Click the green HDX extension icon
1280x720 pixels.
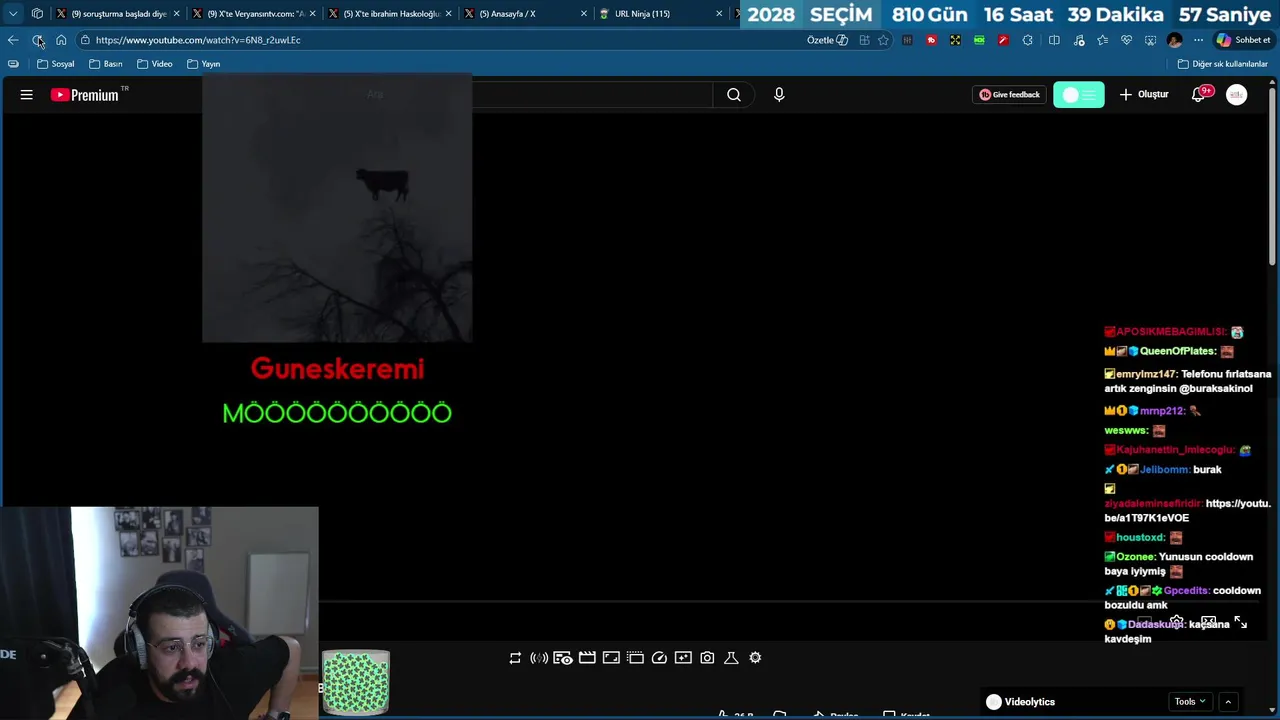pos(979,40)
